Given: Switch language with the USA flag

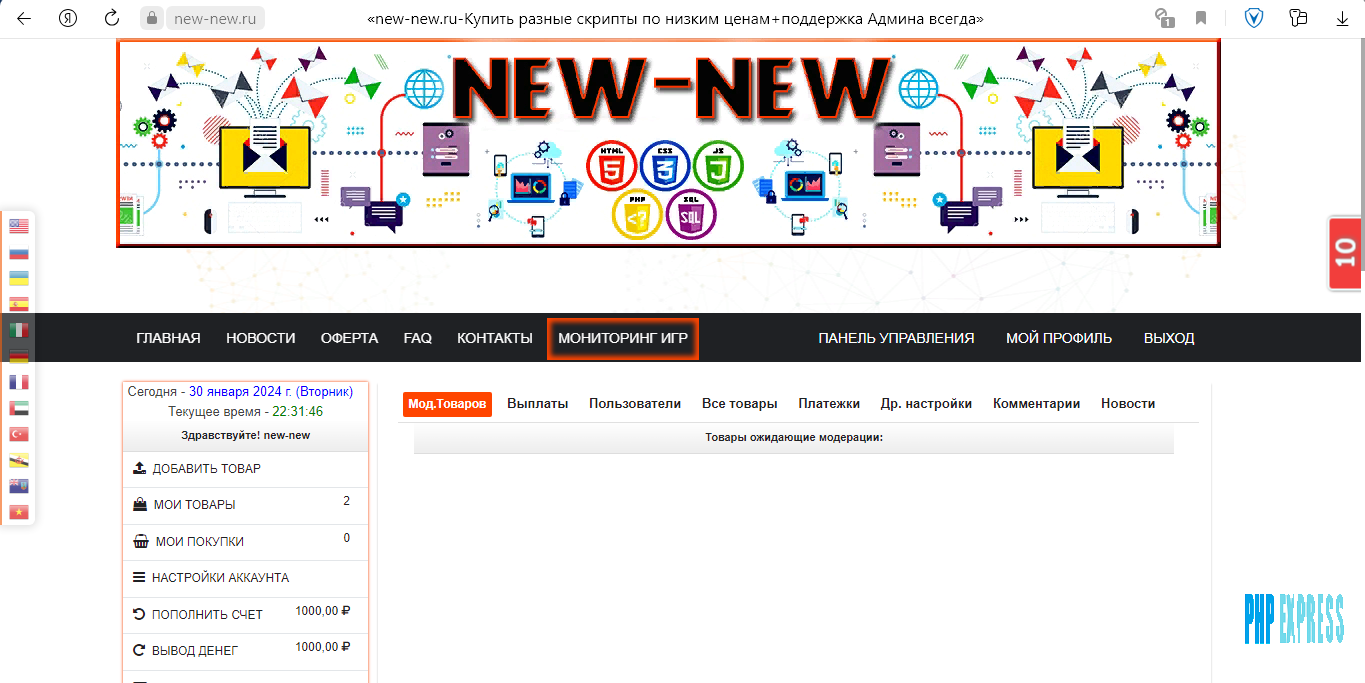Looking at the screenshot, I should (x=19, y=226).
